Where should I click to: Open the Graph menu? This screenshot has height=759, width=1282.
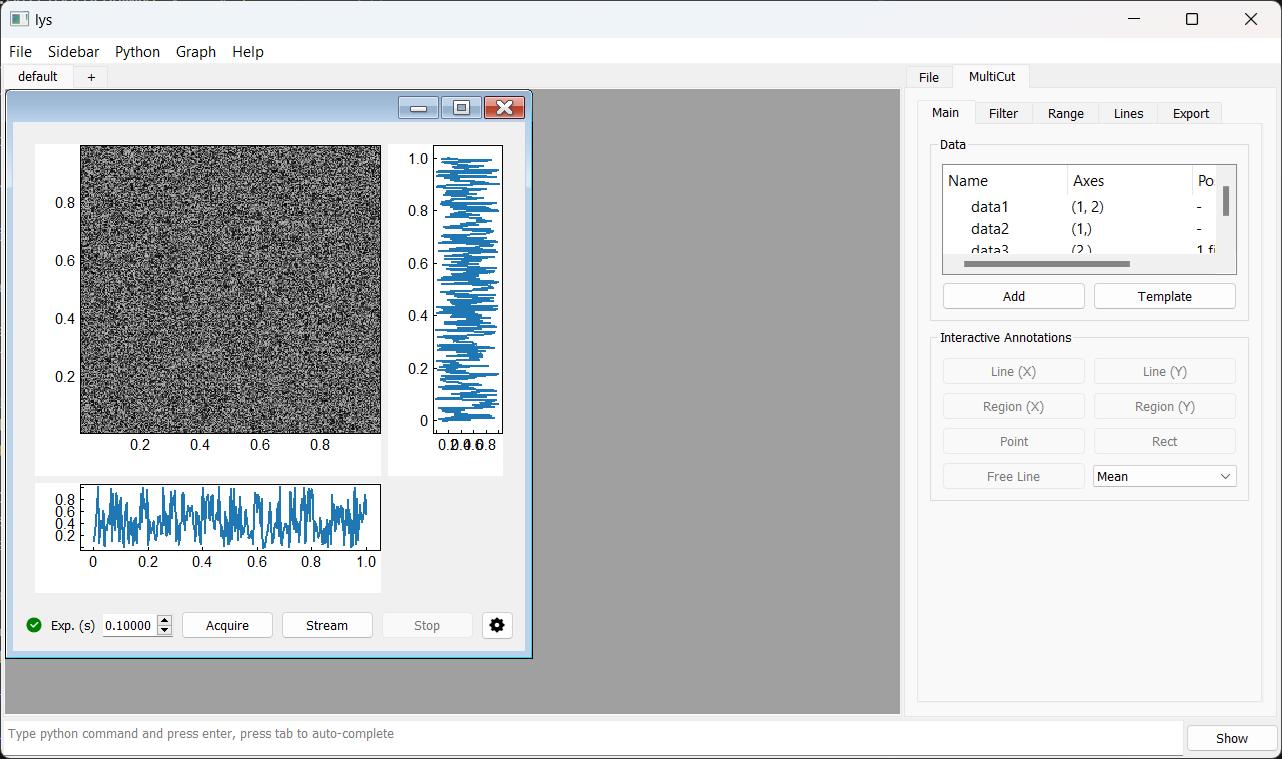tap(195, 52)
